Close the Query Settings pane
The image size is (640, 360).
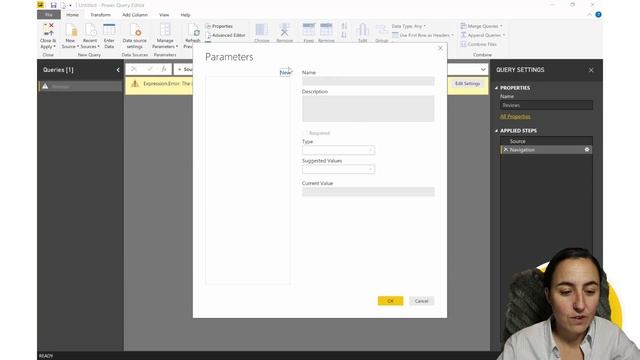(591, 70)
